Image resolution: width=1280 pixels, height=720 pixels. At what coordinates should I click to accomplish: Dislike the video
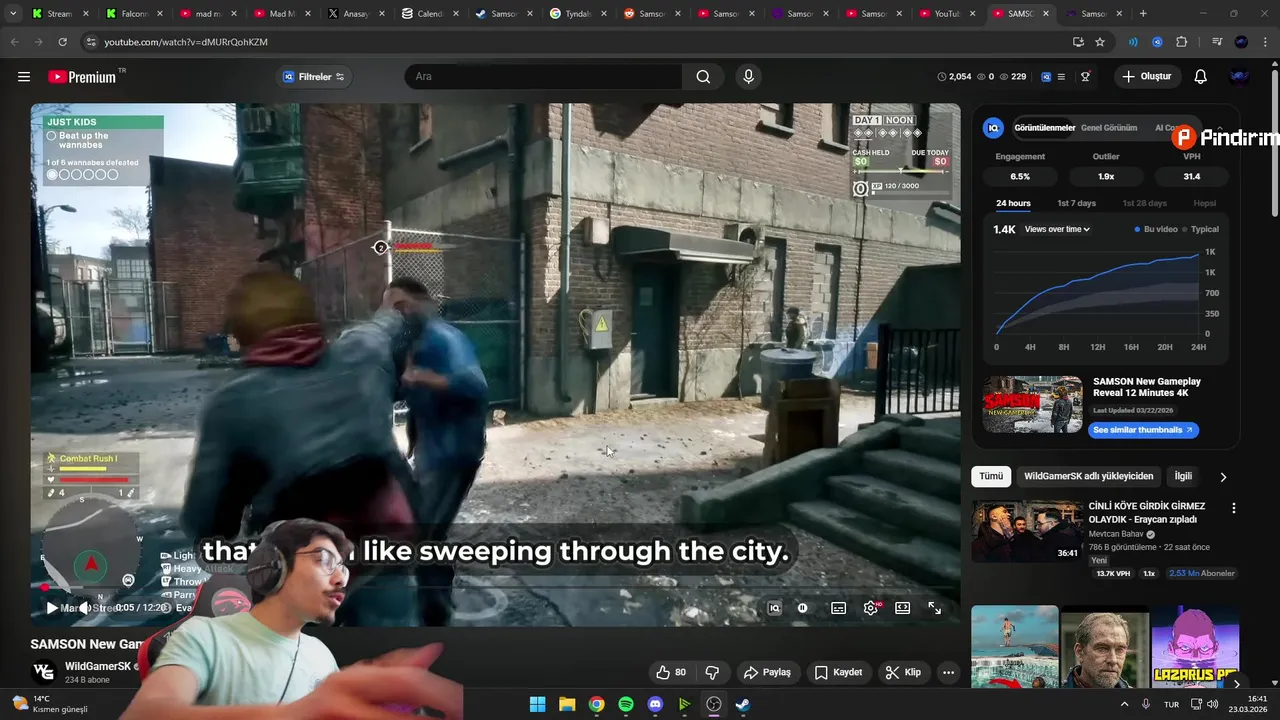tap(712, 672)
